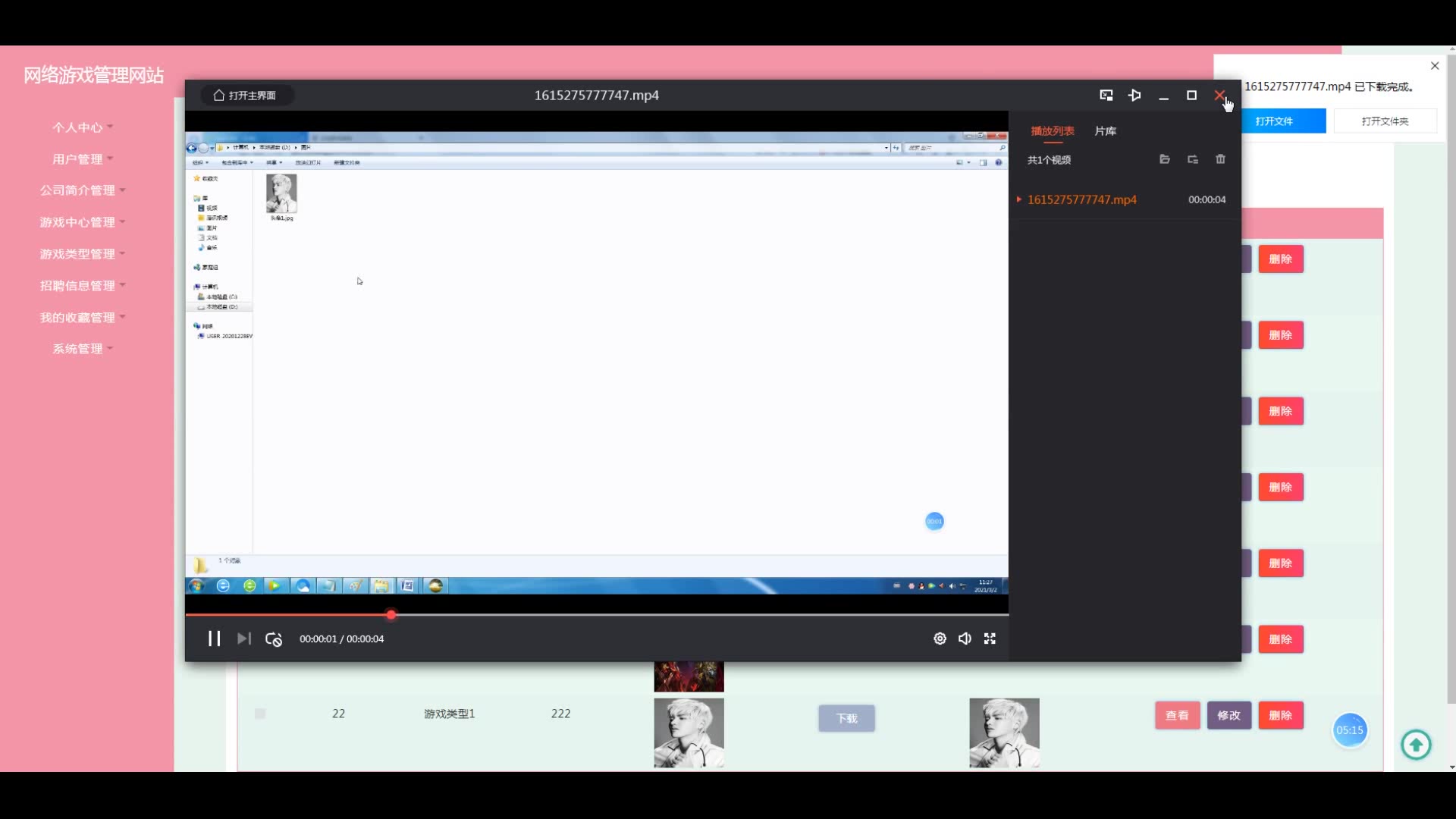Image resolution: width=1456 pixels, height=819 pixels.
Task: Pause the playing video
Action: 214,639
